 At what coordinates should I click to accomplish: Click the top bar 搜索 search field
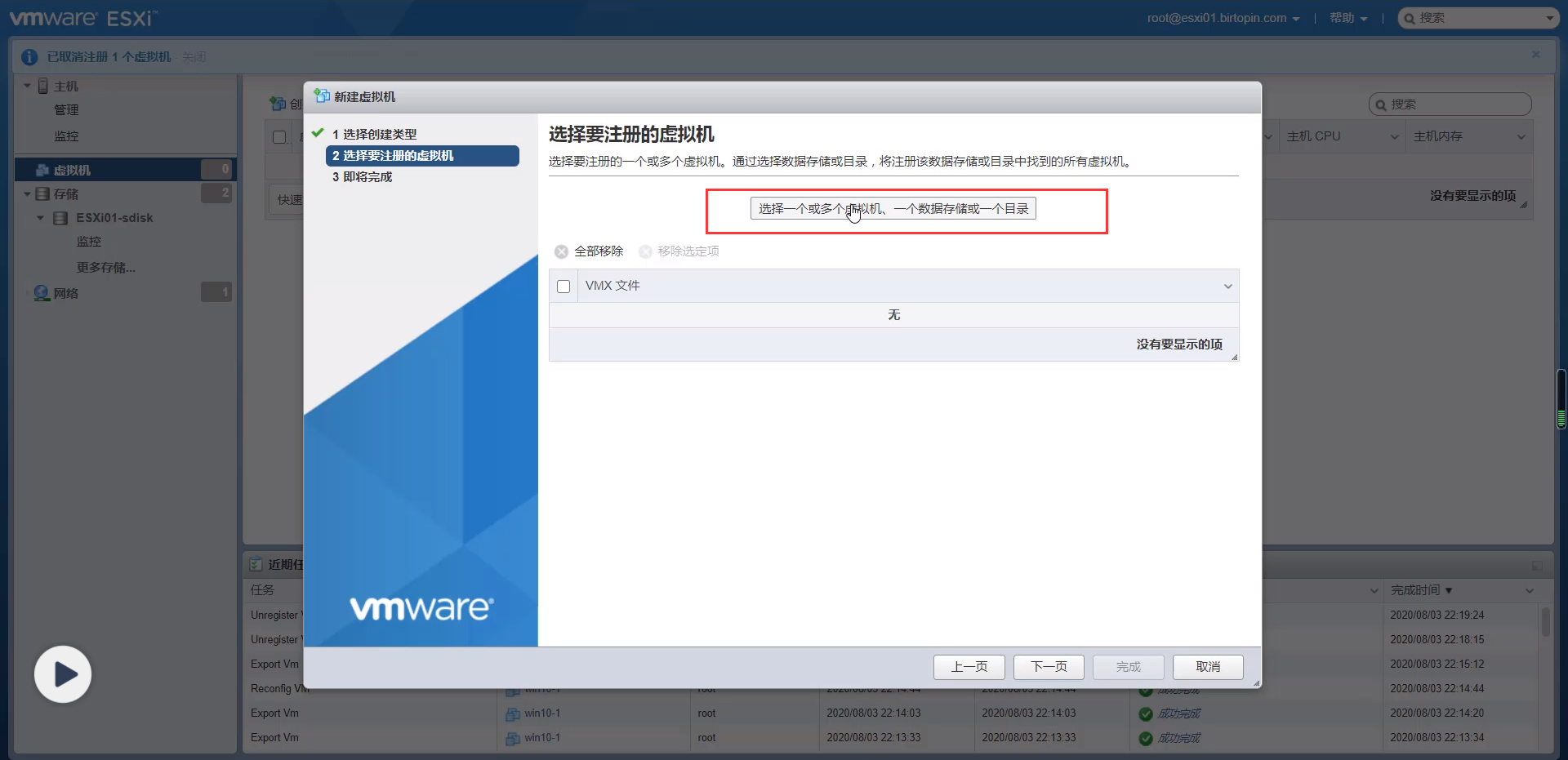coord(1478,18)
